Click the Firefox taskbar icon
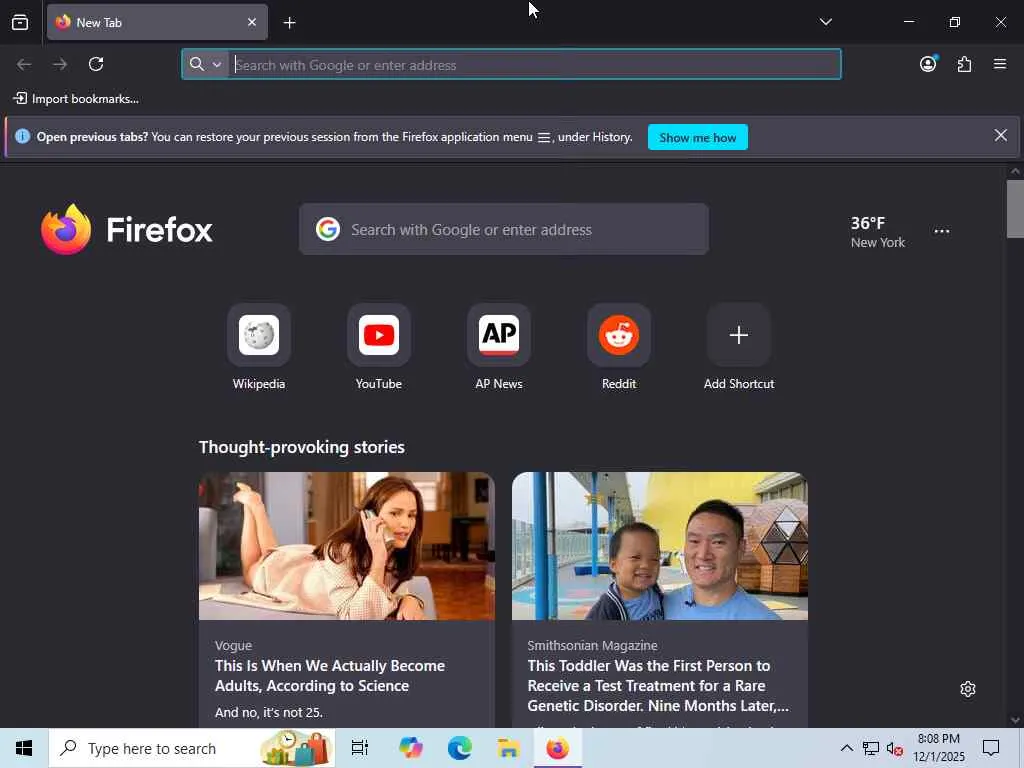Image resolution: width=1024 pixels, height=768 pixels. click(x=558, y=748)
